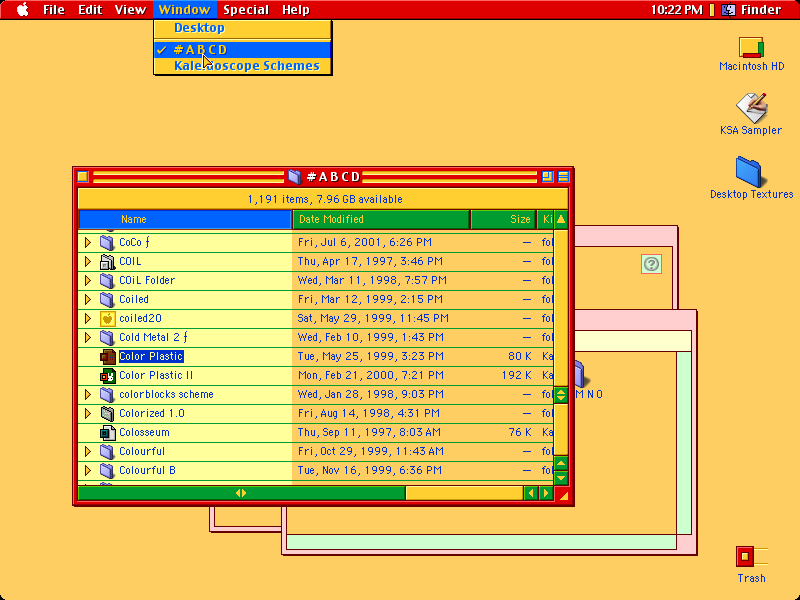Image resolution: width=800 pixels, height=600 pixels.
Task: Click the Color Plastic II scheme icon
Action: 108,376
